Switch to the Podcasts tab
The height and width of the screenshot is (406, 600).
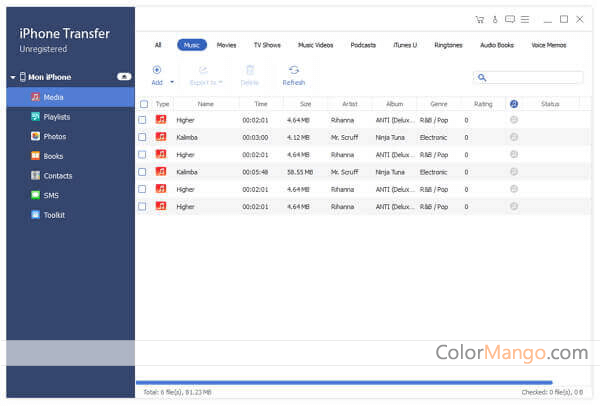362,45
